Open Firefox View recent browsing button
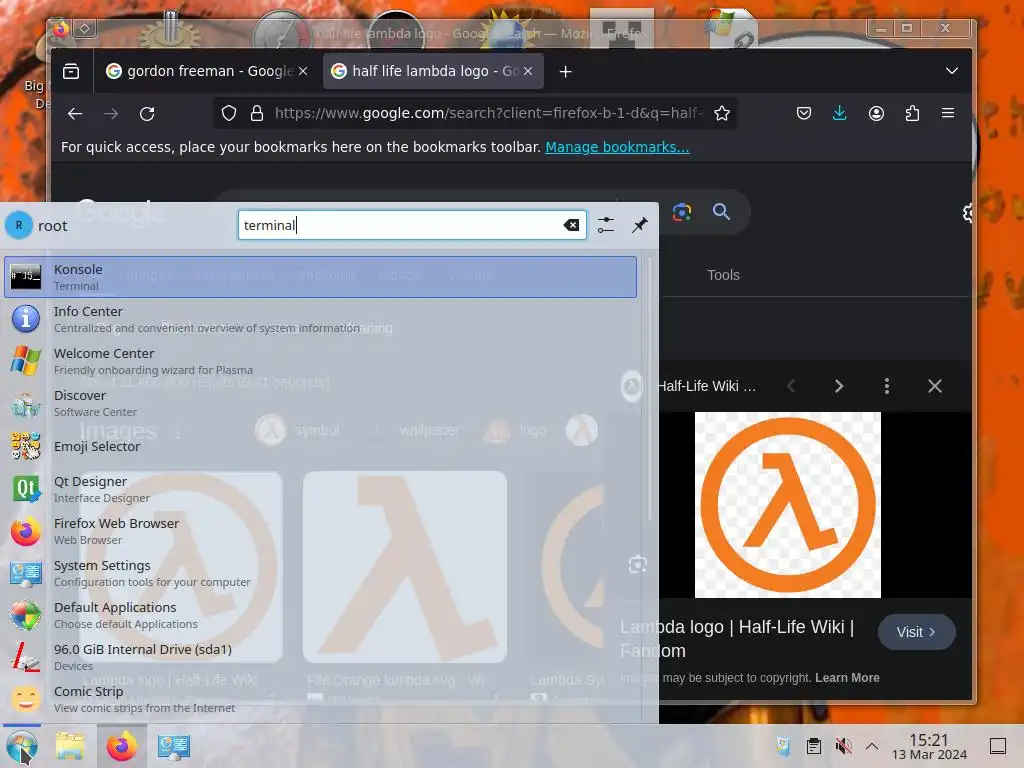 [71, 71]
